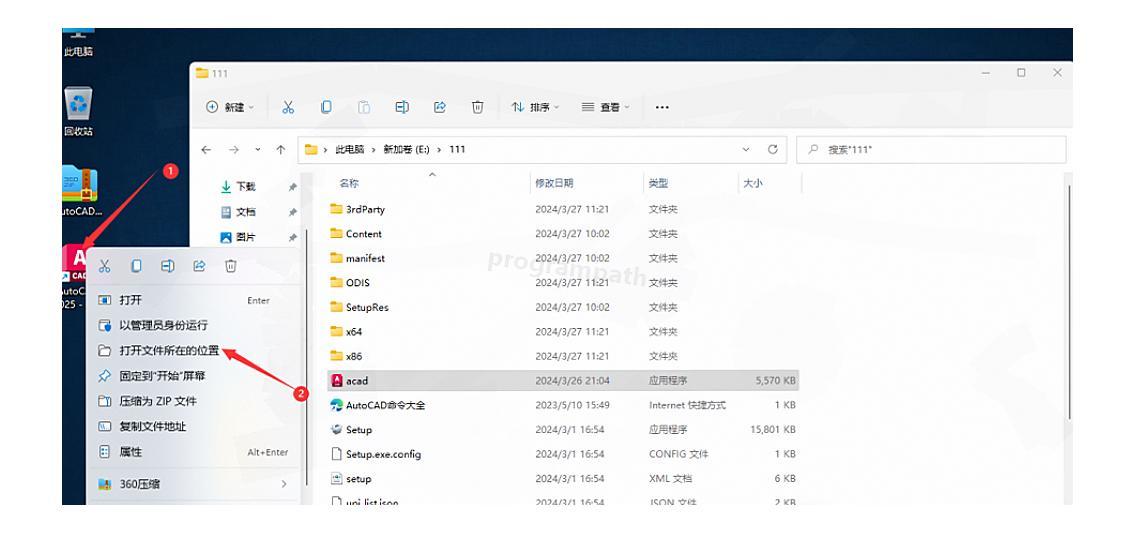The width and height of the screenshot is (1136, 533).
Task: Open the Recycle Bin desktop icon
Action: pos(78,112)
